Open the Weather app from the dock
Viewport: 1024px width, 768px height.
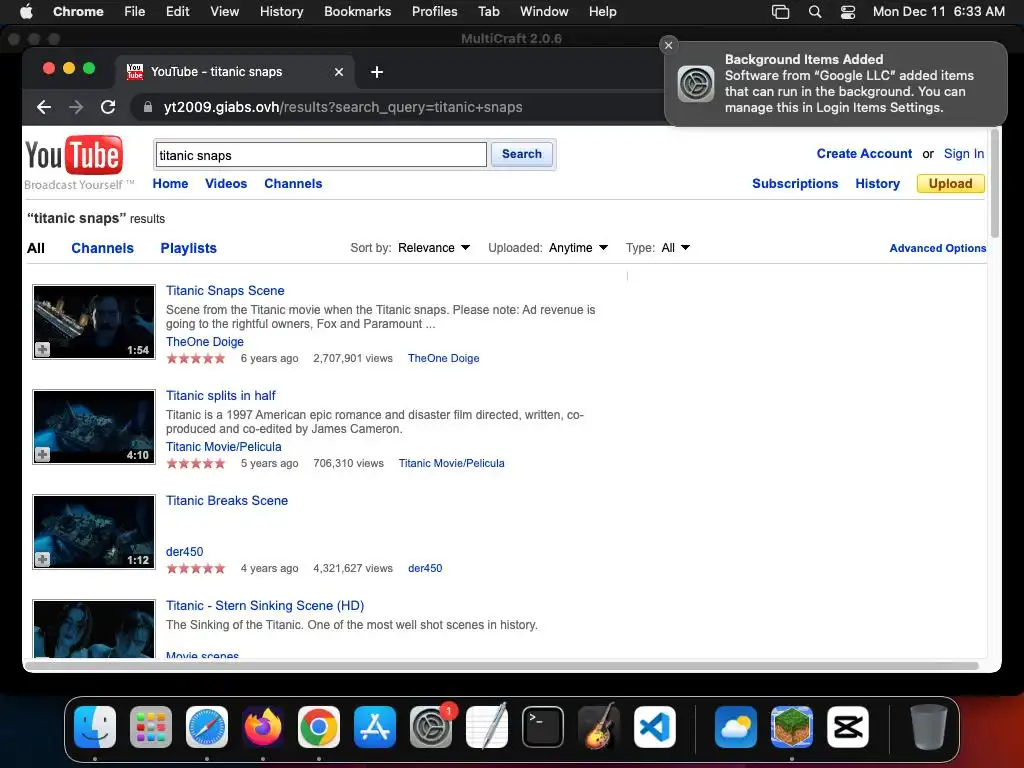(x=735, y=727)
